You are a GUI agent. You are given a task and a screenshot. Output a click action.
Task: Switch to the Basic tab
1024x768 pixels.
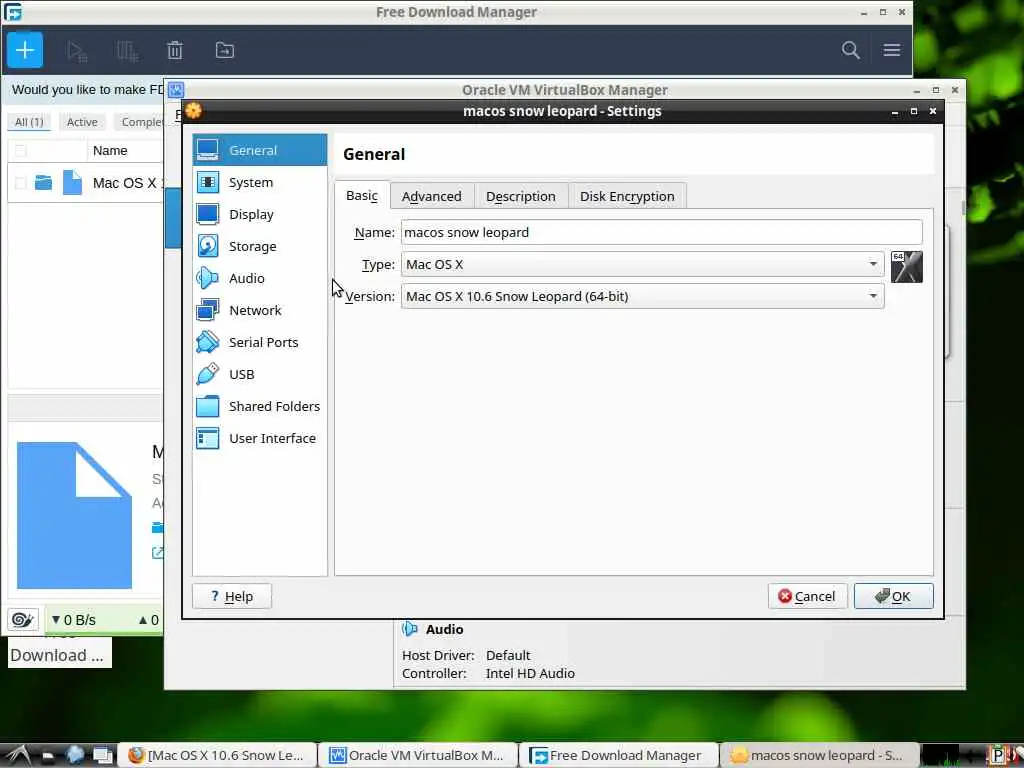tap(362, 195)
